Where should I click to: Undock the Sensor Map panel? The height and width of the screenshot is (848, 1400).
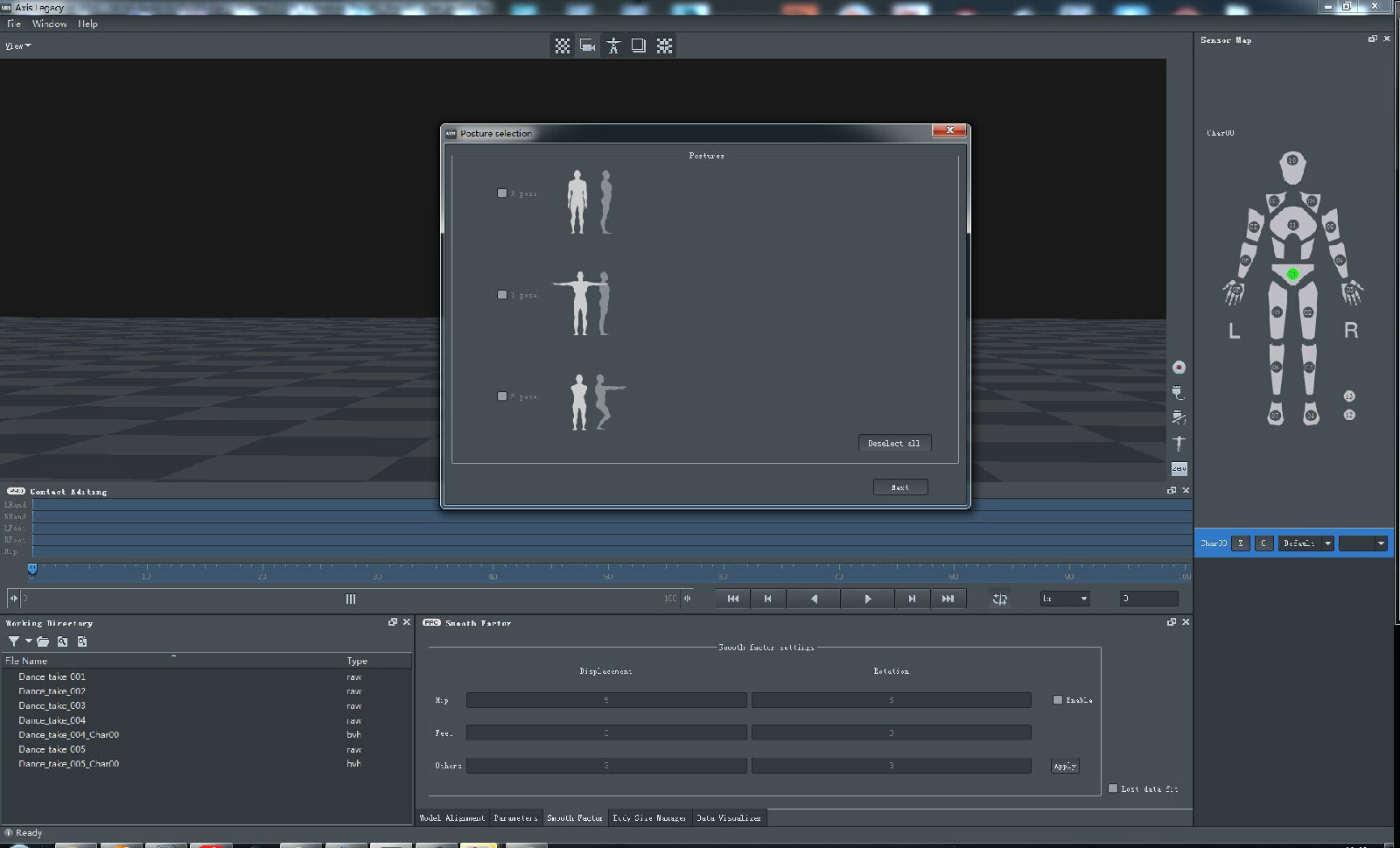tap(1372, 39)
